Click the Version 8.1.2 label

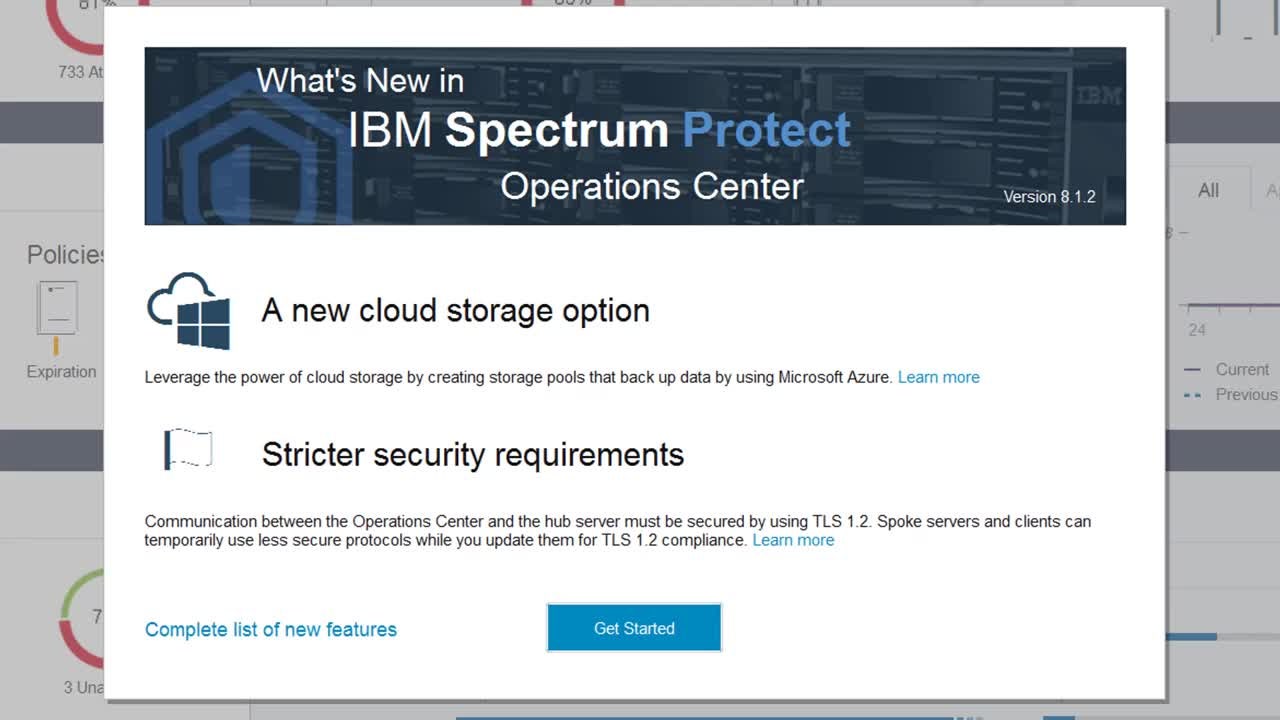tap(1049, 197)
